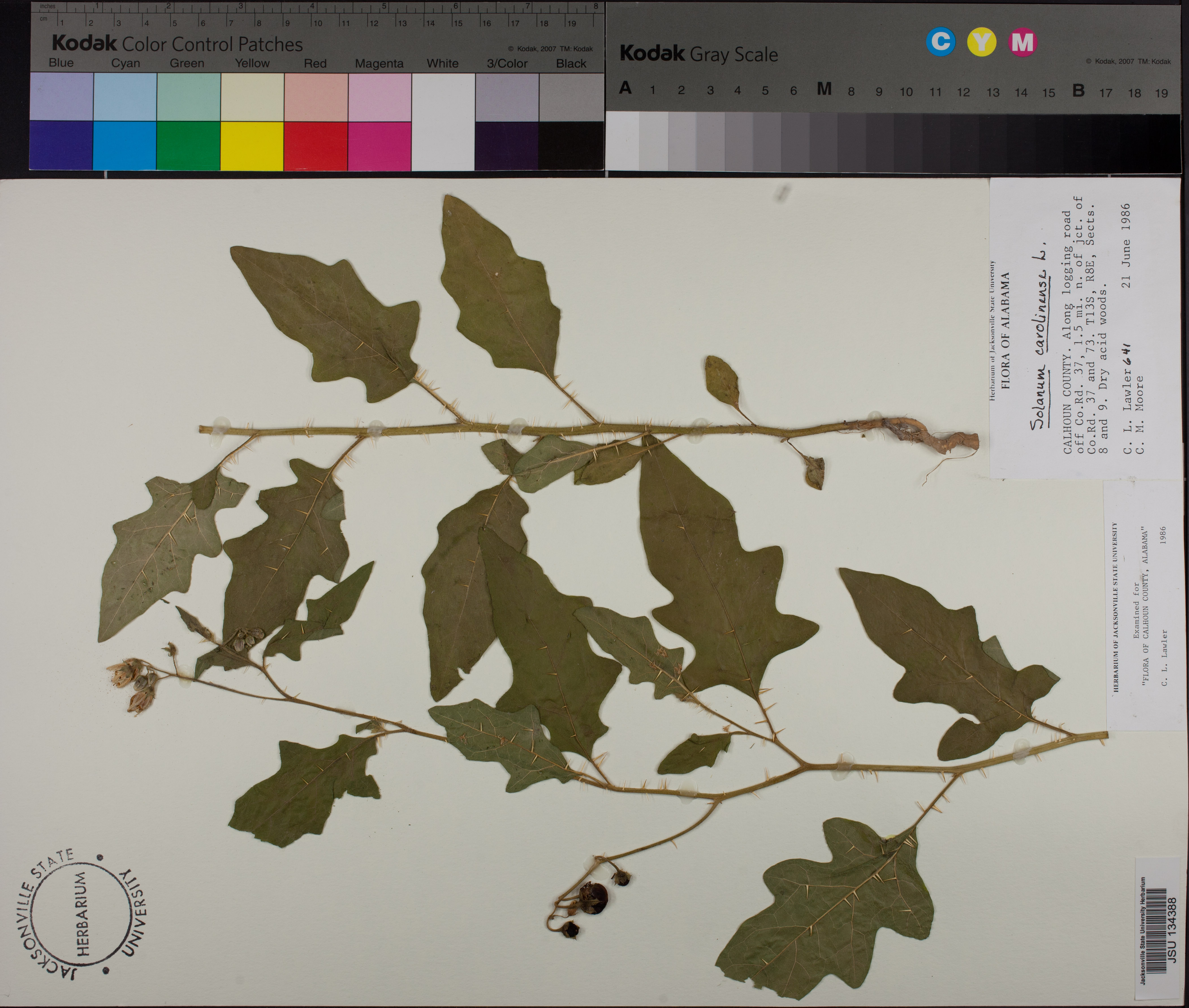Click the pale magenta tint patch
The width and height of the screenshot is (1189, 1008).
(379, 96)
